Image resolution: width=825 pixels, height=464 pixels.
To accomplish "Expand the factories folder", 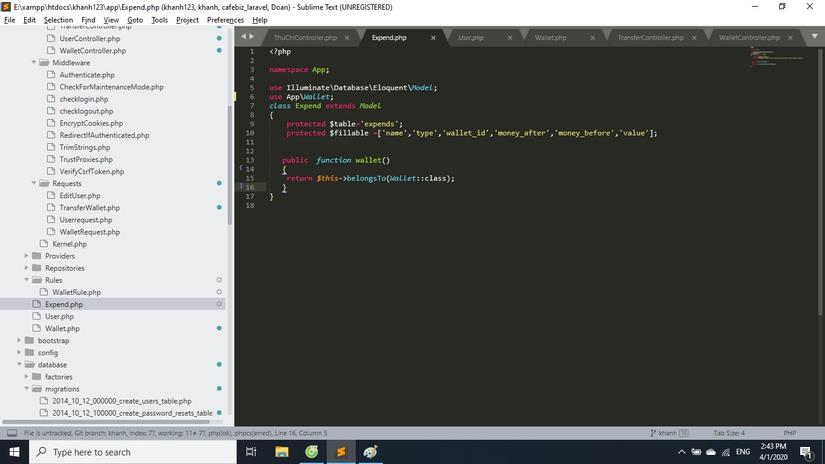I will tap(26, 377).
